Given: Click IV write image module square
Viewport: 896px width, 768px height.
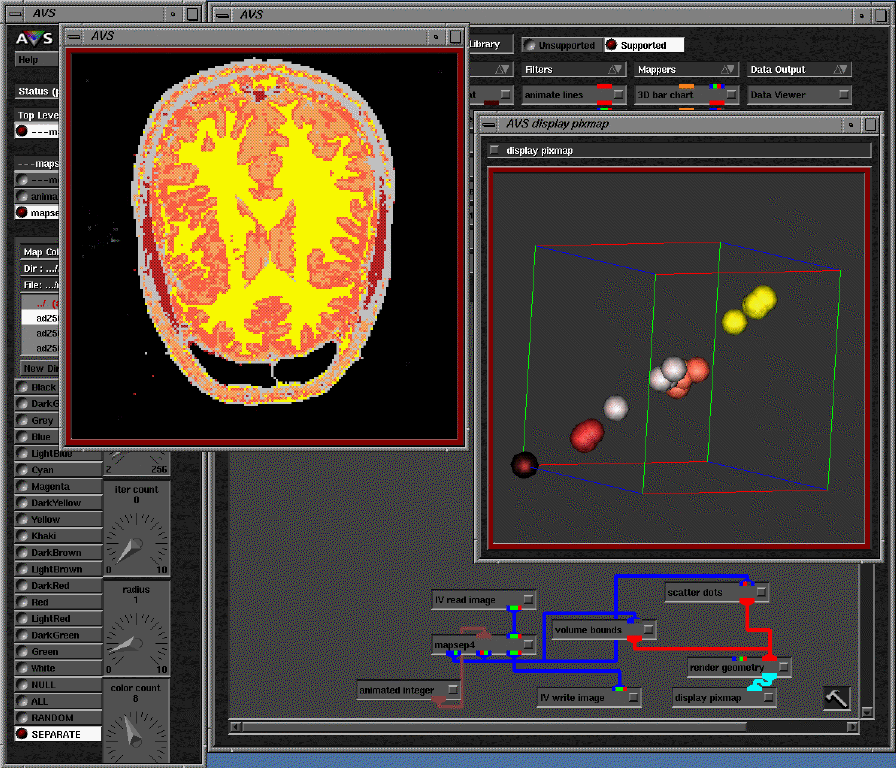Looking at the screenshot, I should [633, 698].
